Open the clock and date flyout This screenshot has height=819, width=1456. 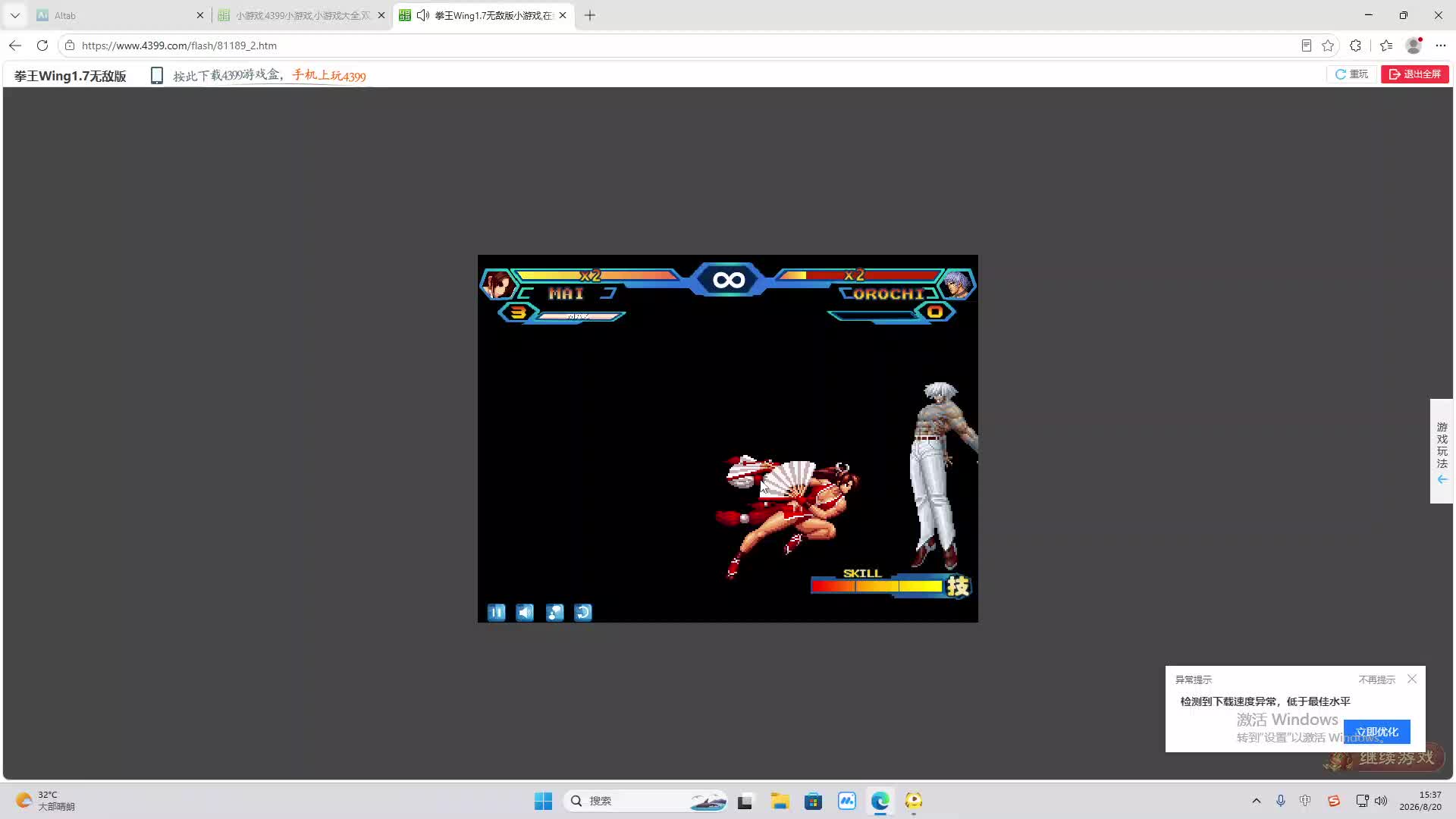[1420, 801]
